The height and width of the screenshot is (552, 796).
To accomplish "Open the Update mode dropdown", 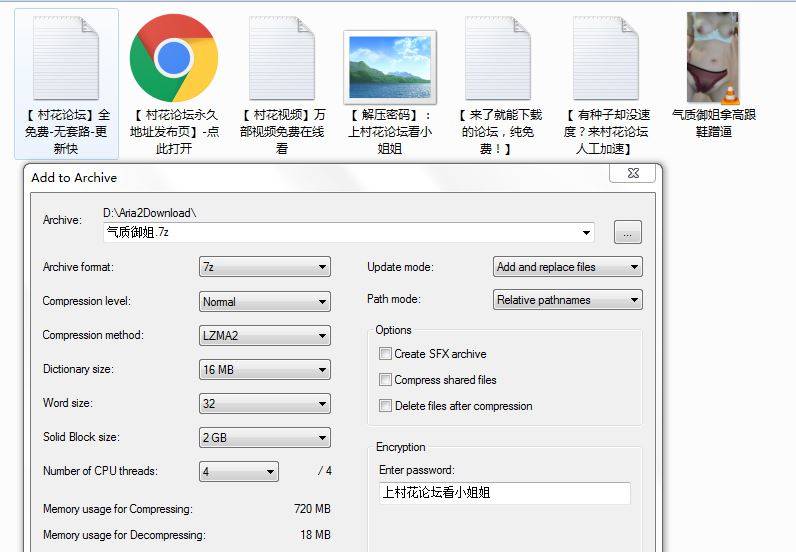I will (568, 267).
